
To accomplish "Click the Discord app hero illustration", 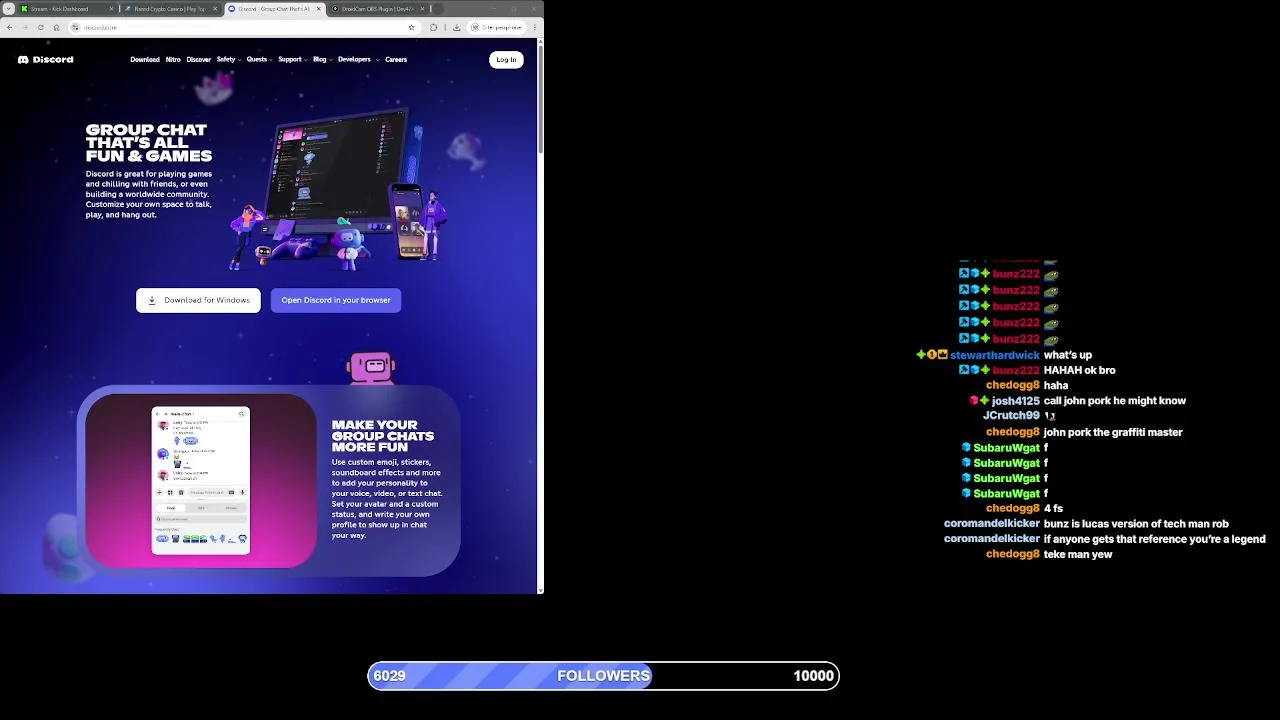I will 340,190.
